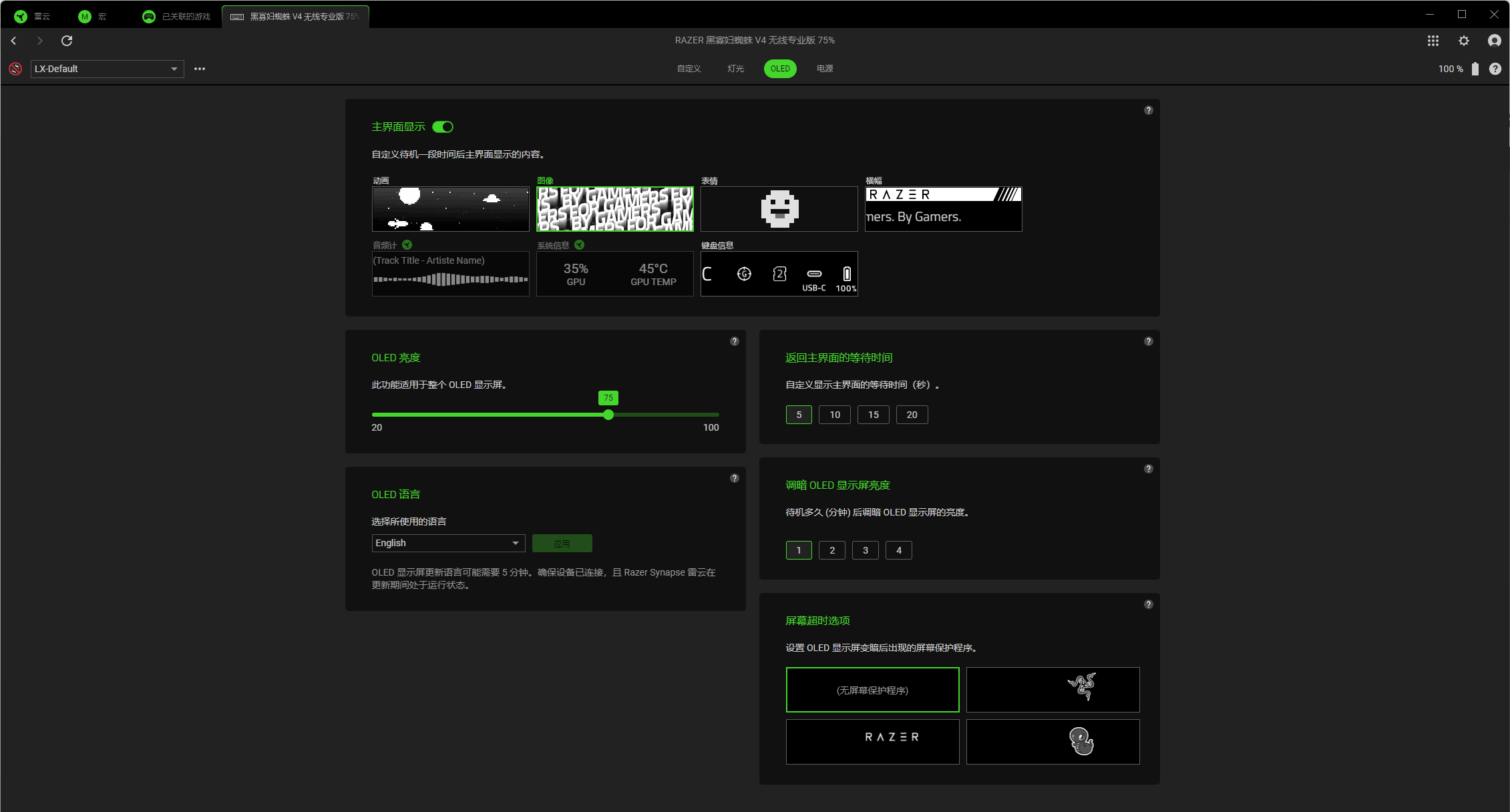Expand the English language dropdown
This screenshot has height=812, width=1510.
448,543
